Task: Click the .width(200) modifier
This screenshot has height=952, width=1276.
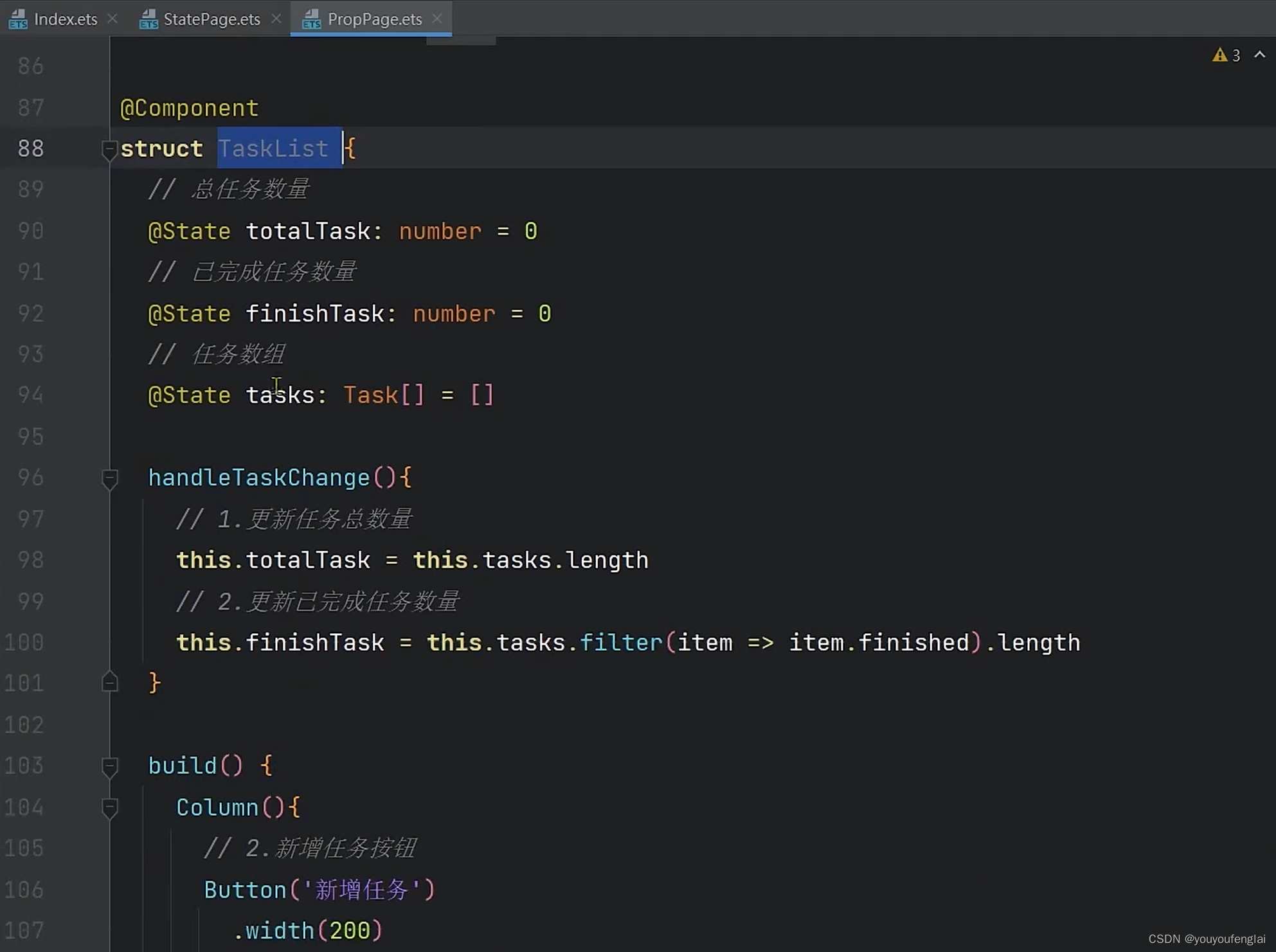Action: coord(307,931)
